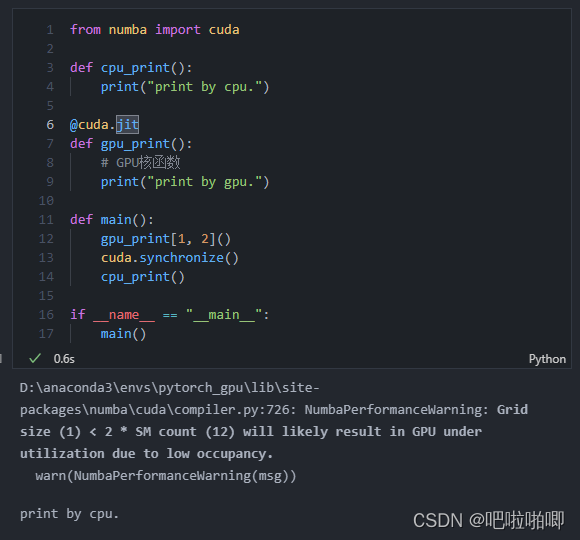Click the compiler.py:726 path in warning output
580x540 pixels.
(158, 410)
